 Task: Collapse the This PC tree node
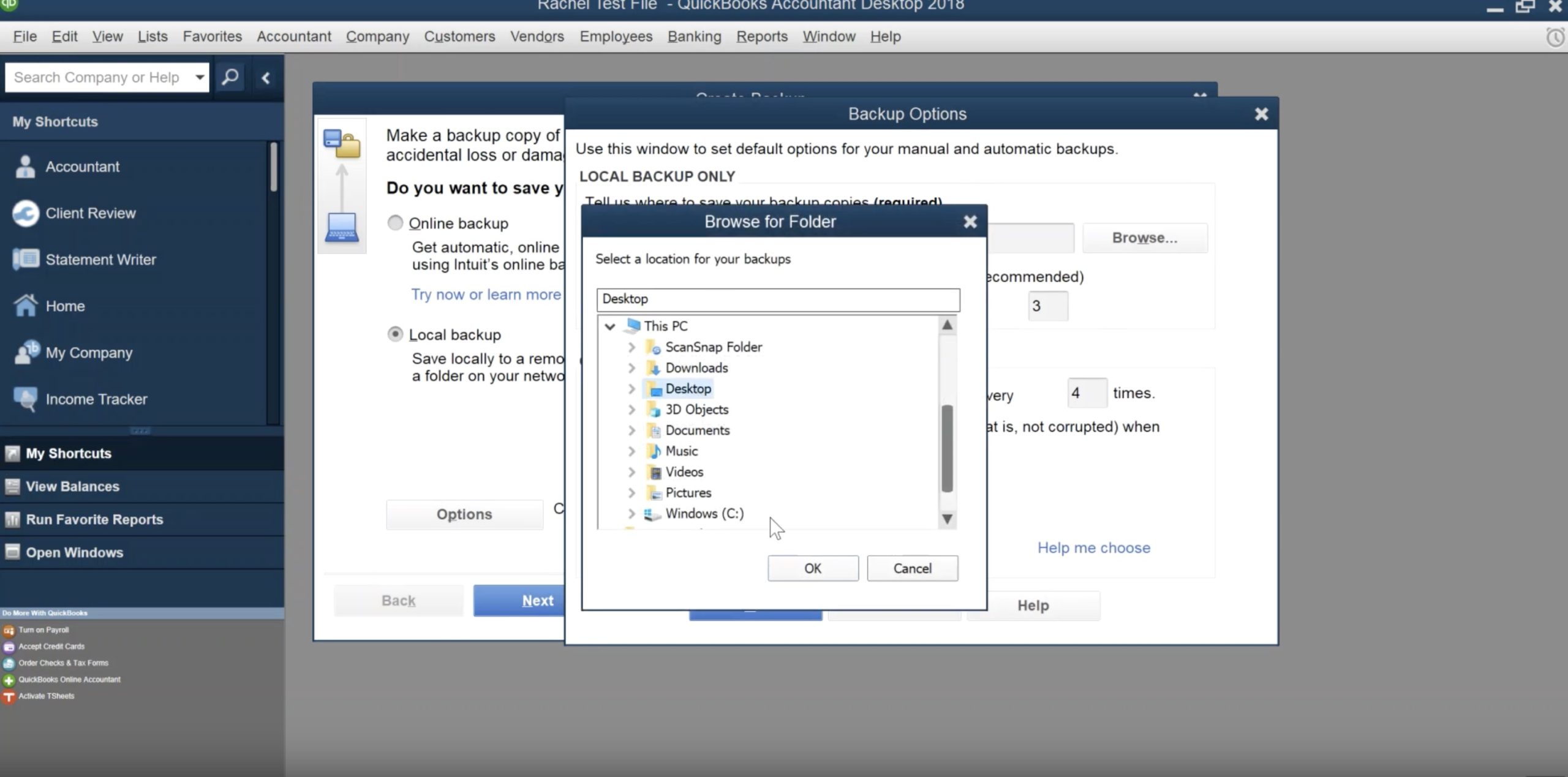609,326
